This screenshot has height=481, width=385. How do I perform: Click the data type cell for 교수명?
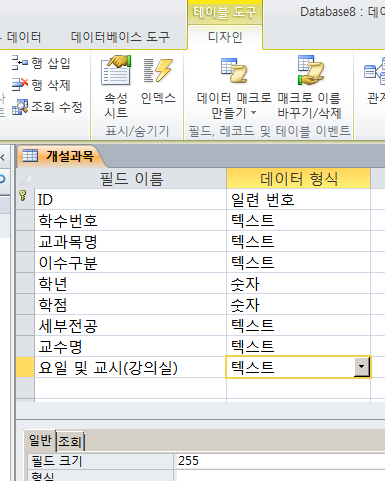[x=298, y=346]
